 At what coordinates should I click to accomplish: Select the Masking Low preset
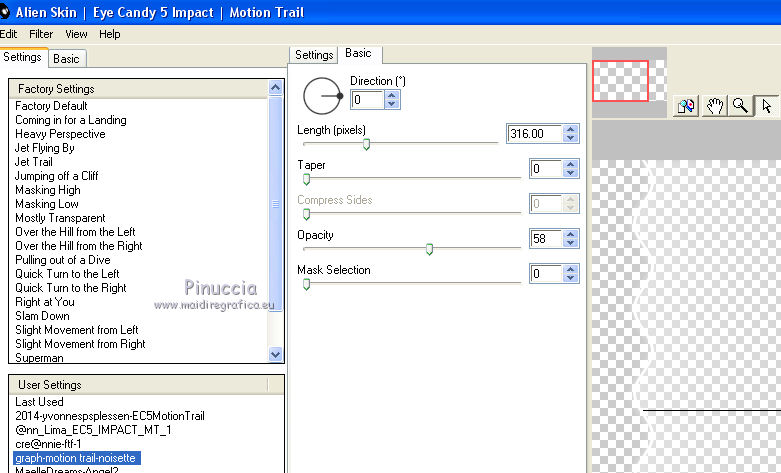pyautogui.click(x=47, y=204)
